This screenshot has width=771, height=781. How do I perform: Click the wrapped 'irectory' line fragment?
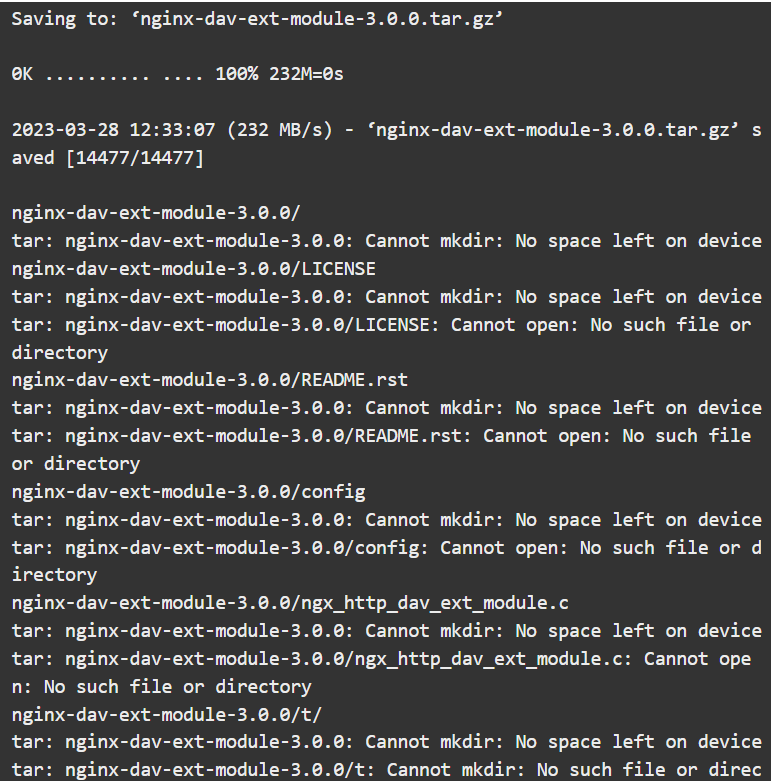[x=54, y=575]
